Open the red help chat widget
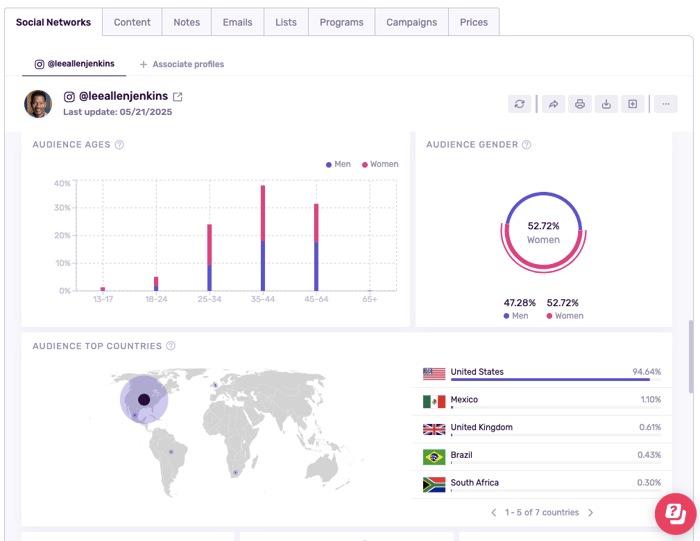Image resolution: width=700 pixels, height=541 pixels. (675, 513)
